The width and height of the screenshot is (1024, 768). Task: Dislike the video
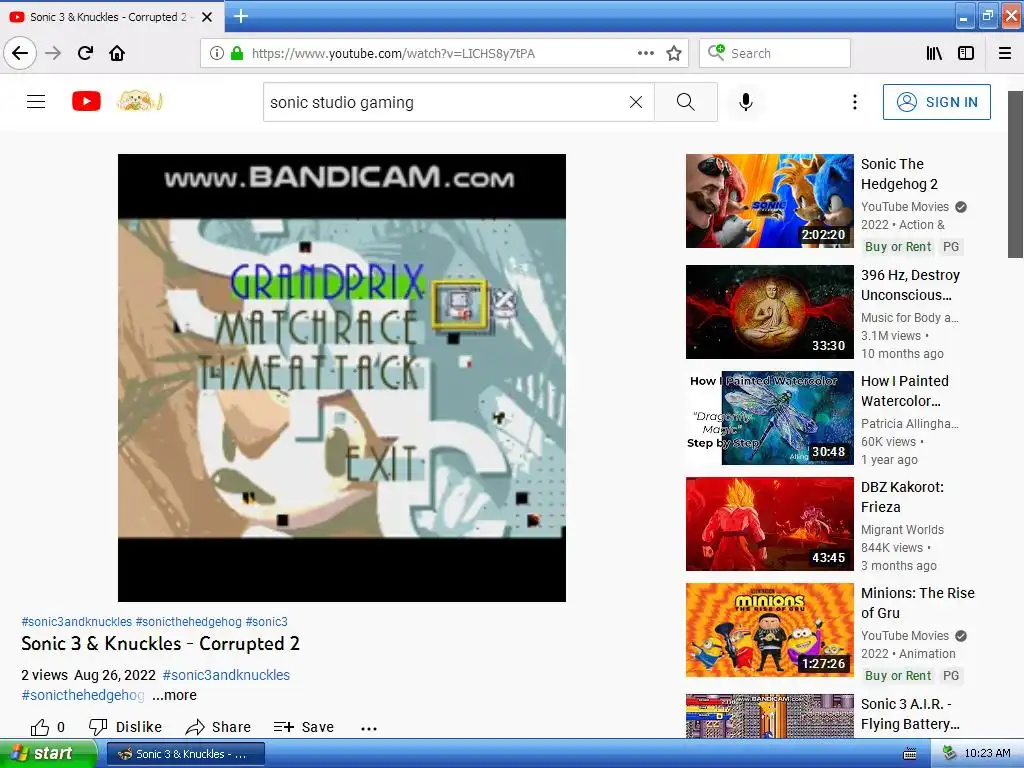(125, 727)
